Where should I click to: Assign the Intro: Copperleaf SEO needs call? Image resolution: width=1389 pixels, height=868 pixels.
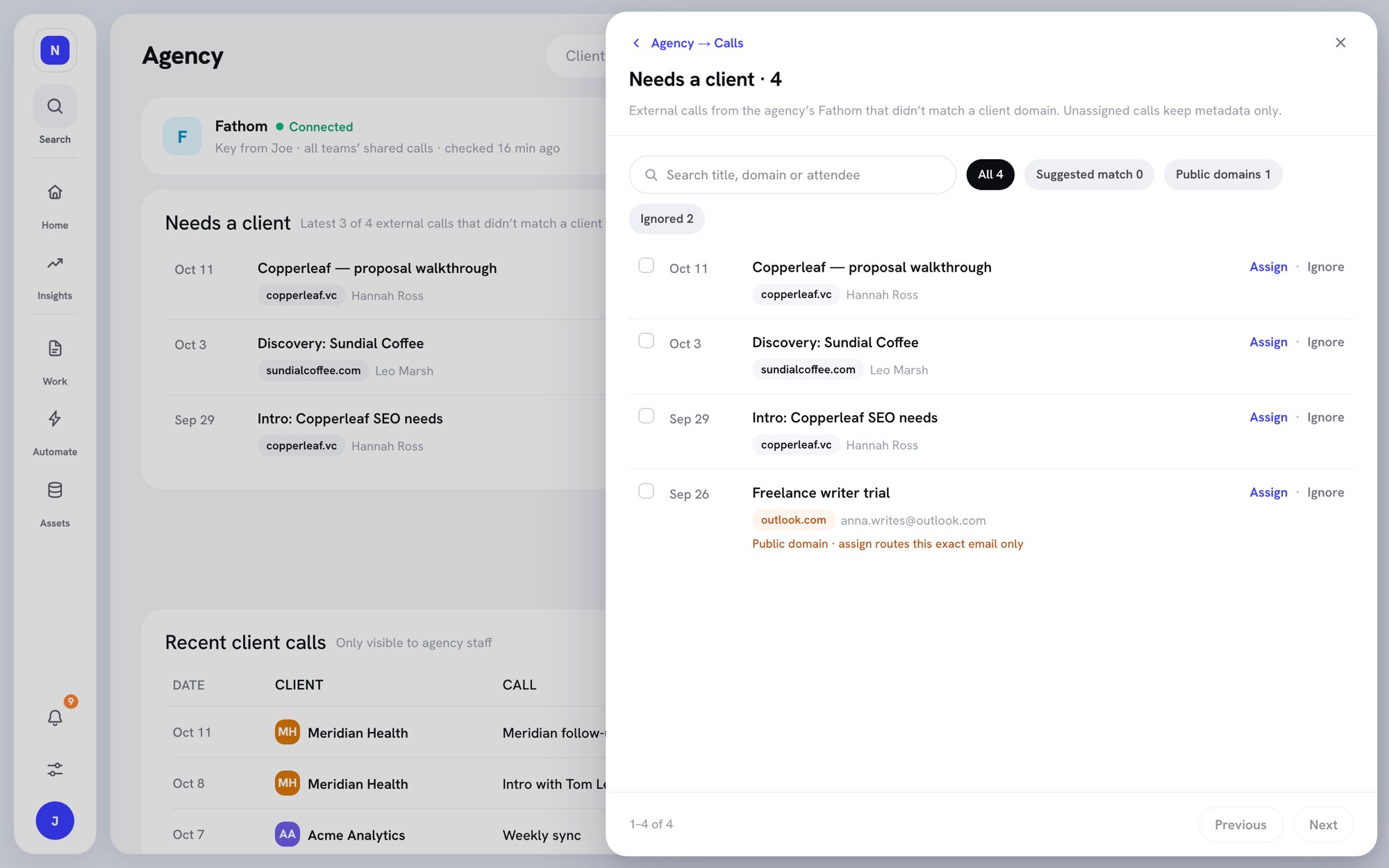1268,417
